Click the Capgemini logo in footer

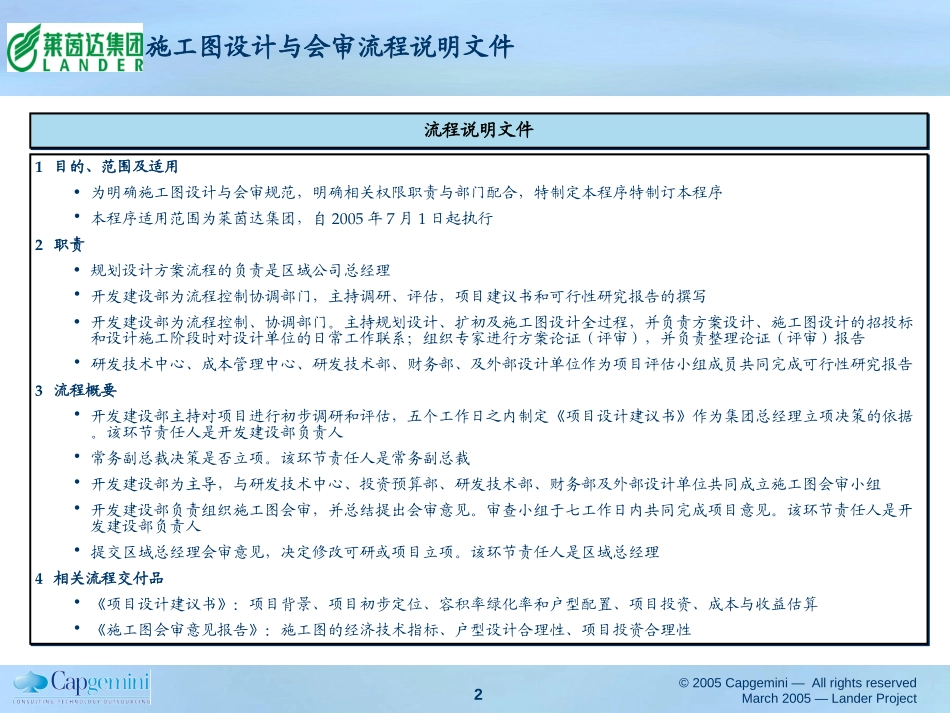point(82,687)
